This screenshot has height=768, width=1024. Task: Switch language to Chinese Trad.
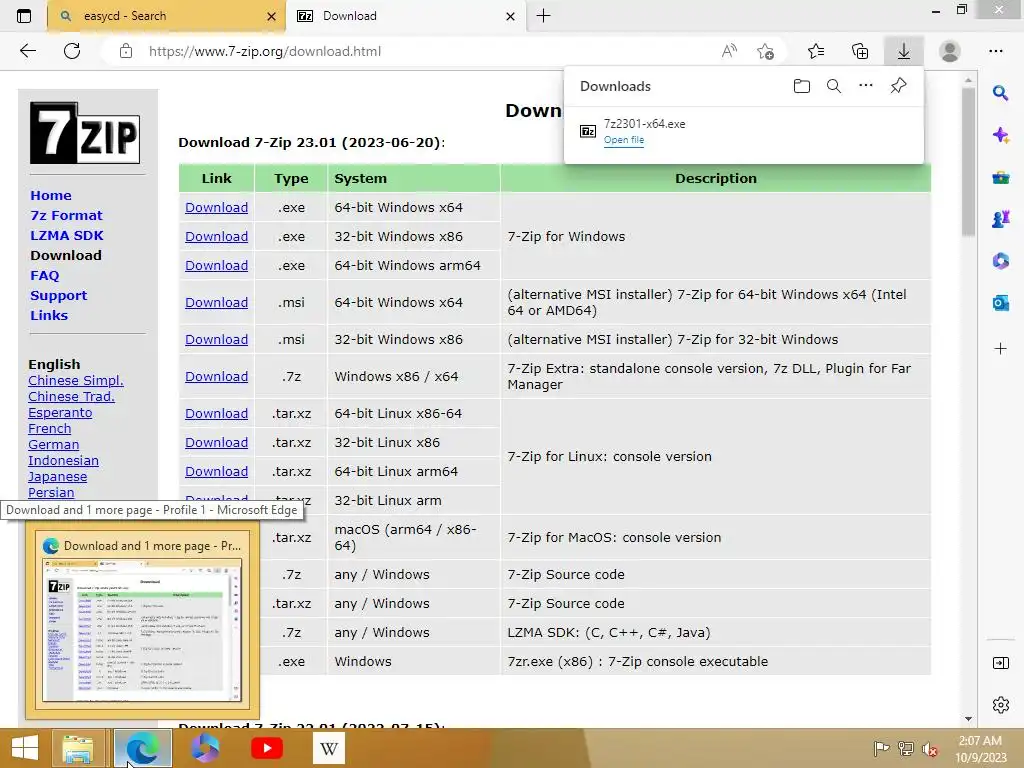coord(71,396)
